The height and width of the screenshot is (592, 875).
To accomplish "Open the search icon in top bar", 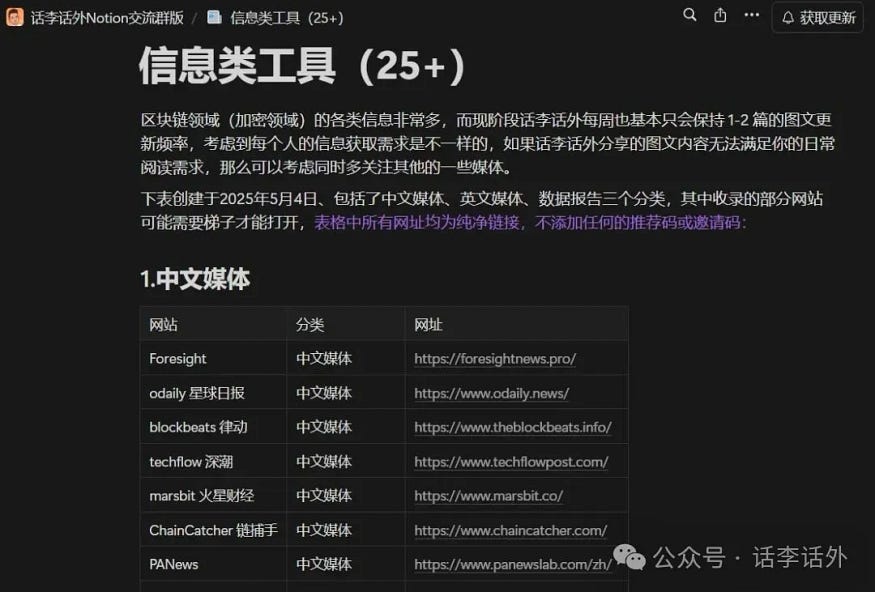I will (690, 15).
